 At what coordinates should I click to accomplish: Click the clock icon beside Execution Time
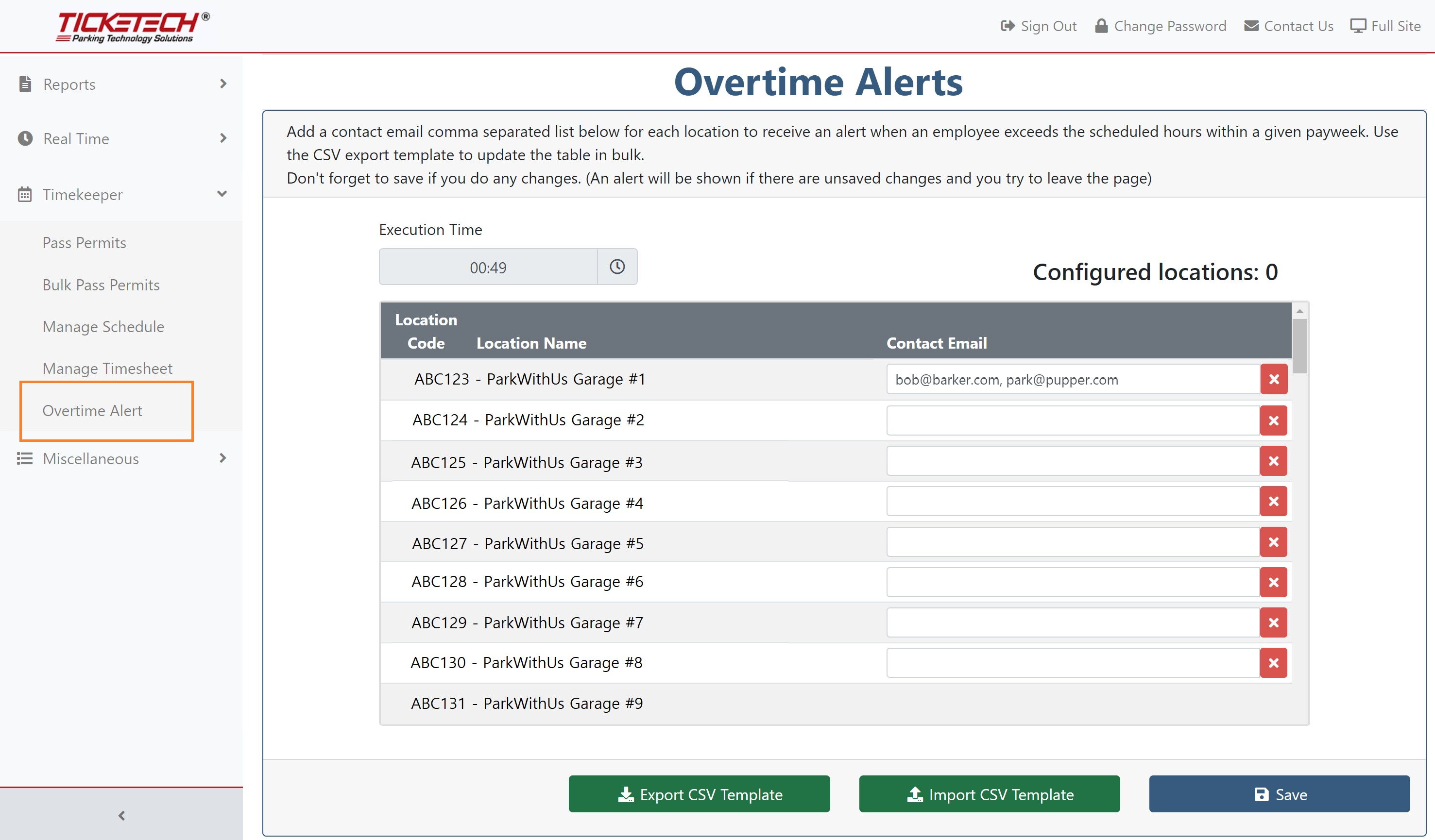pyautogui.click(x=617, y=267)
